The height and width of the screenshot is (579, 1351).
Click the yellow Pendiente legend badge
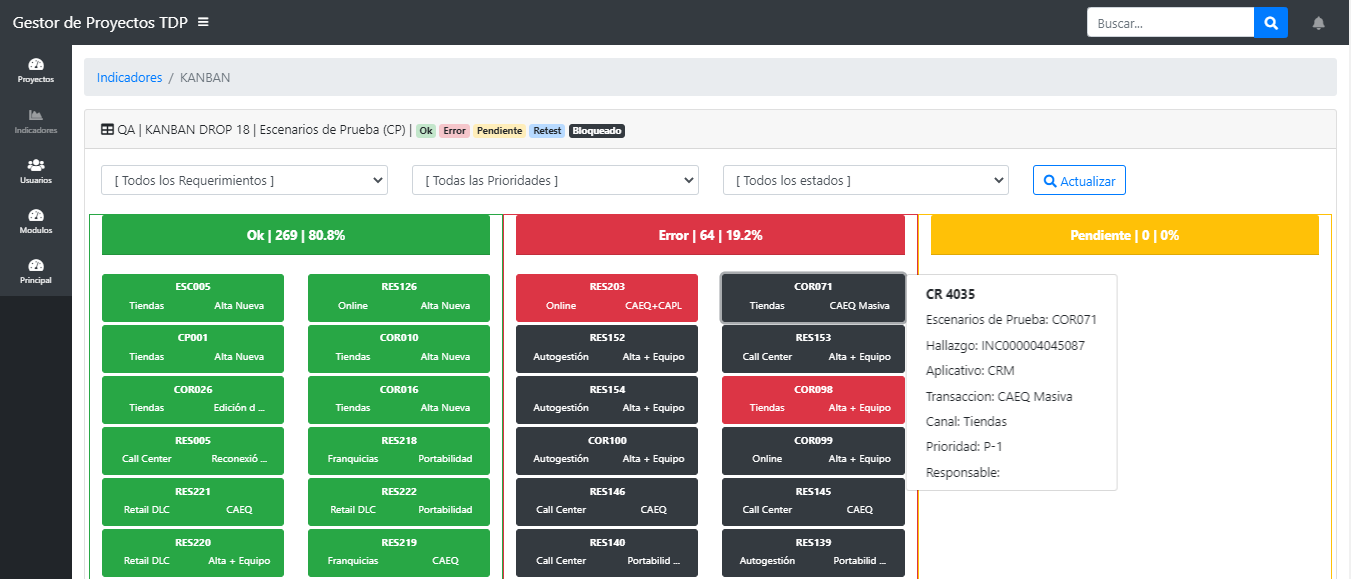point(499,131)
